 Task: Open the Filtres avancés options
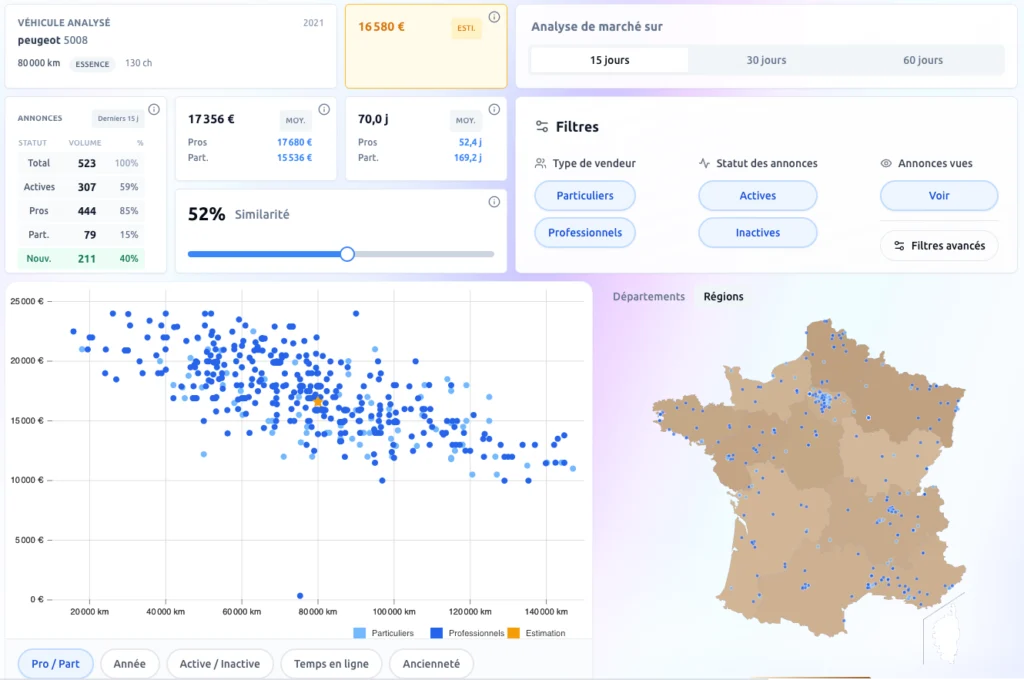[938, 245]
